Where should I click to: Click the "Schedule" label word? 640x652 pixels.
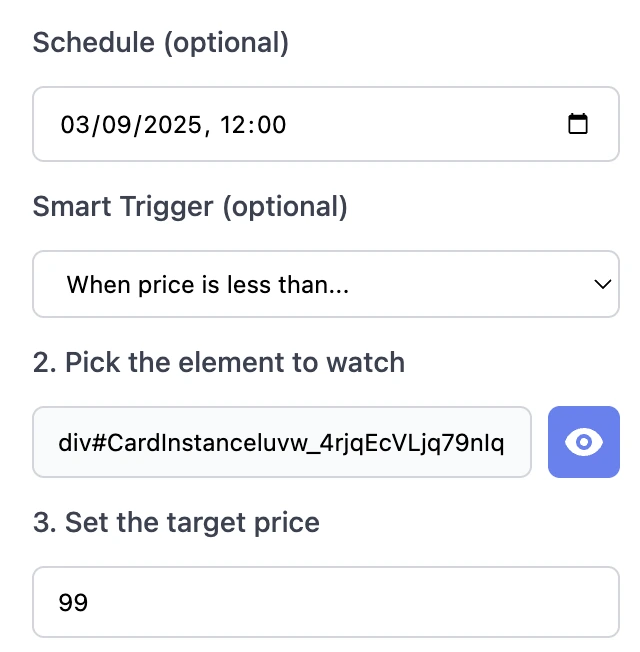[92, 43]
